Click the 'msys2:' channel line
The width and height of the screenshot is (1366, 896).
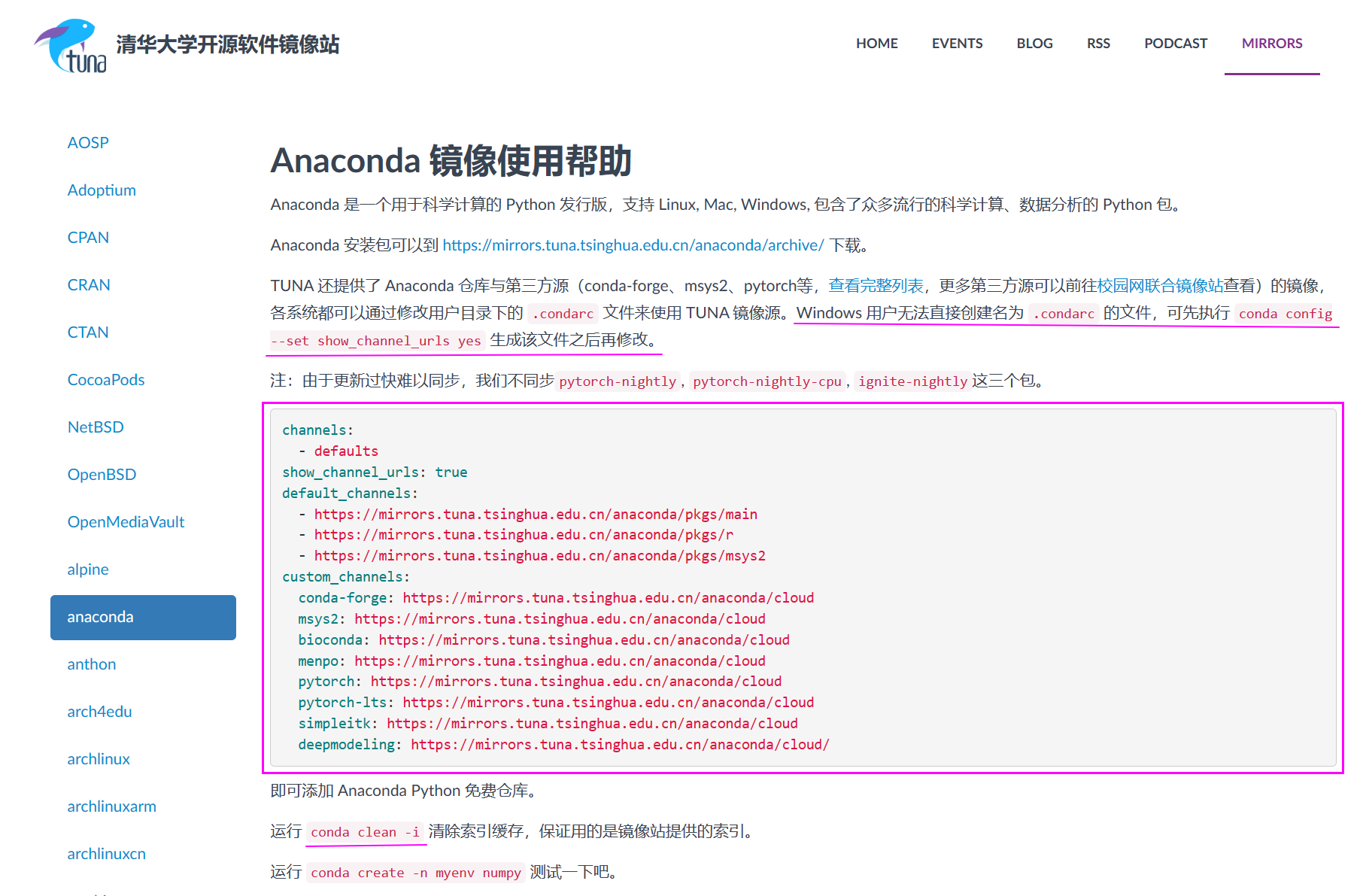[532, 619]
